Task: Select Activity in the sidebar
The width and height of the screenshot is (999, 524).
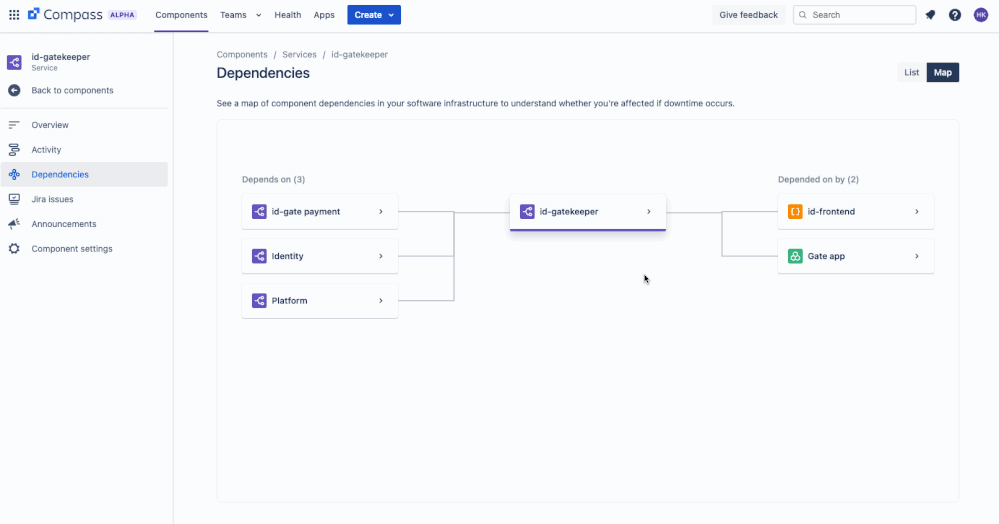Action: click(84, 150)
